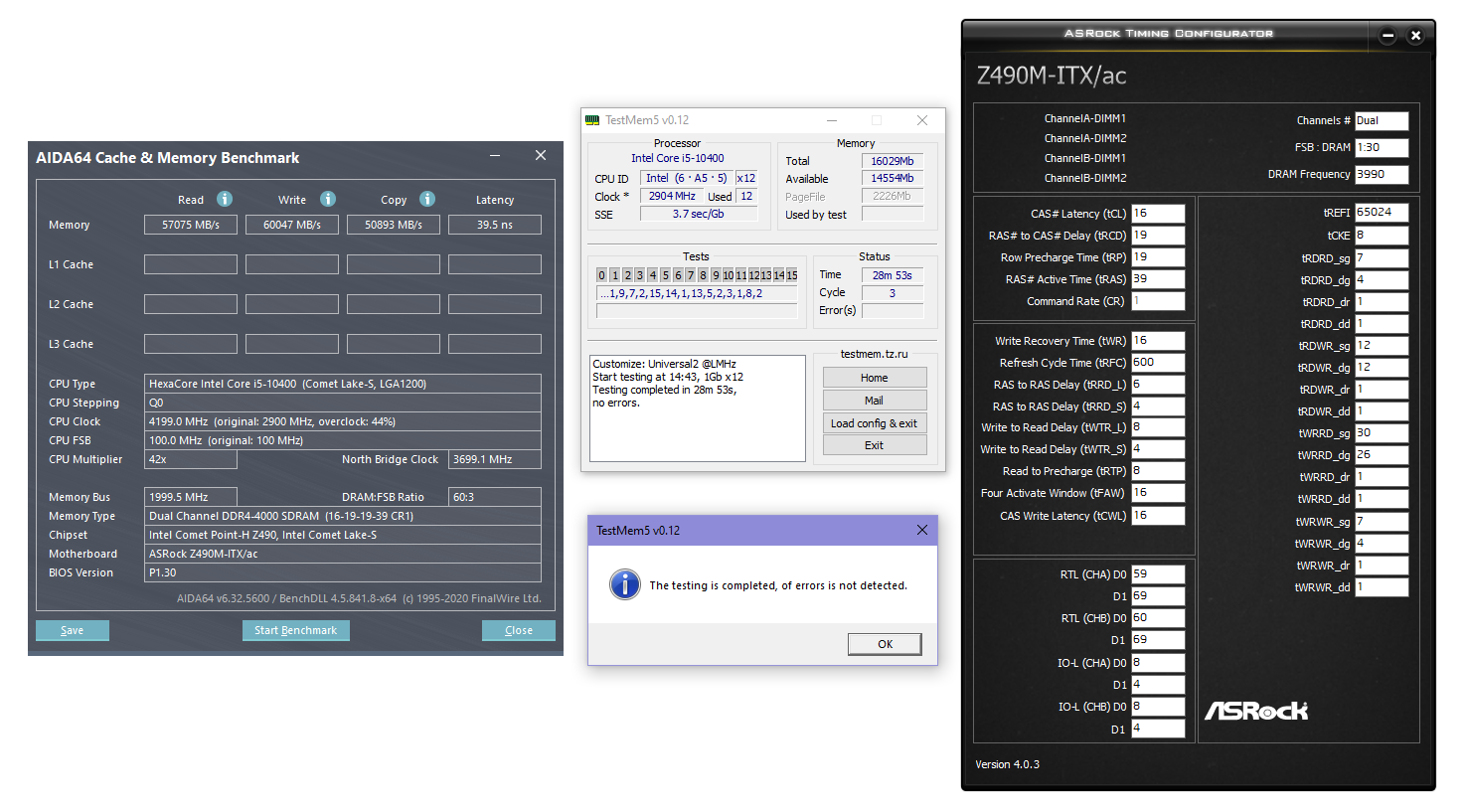Click the Exit button in TestMem5
Image resolution: width=1468 pixels, height=812 pixels.
click(x=875, y=445)
